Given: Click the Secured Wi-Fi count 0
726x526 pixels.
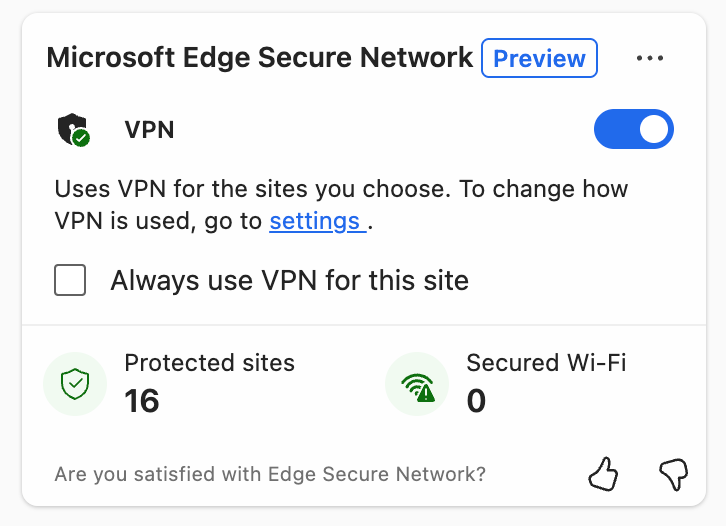Looking at the screenshot, I should click(x=476, y=401).
